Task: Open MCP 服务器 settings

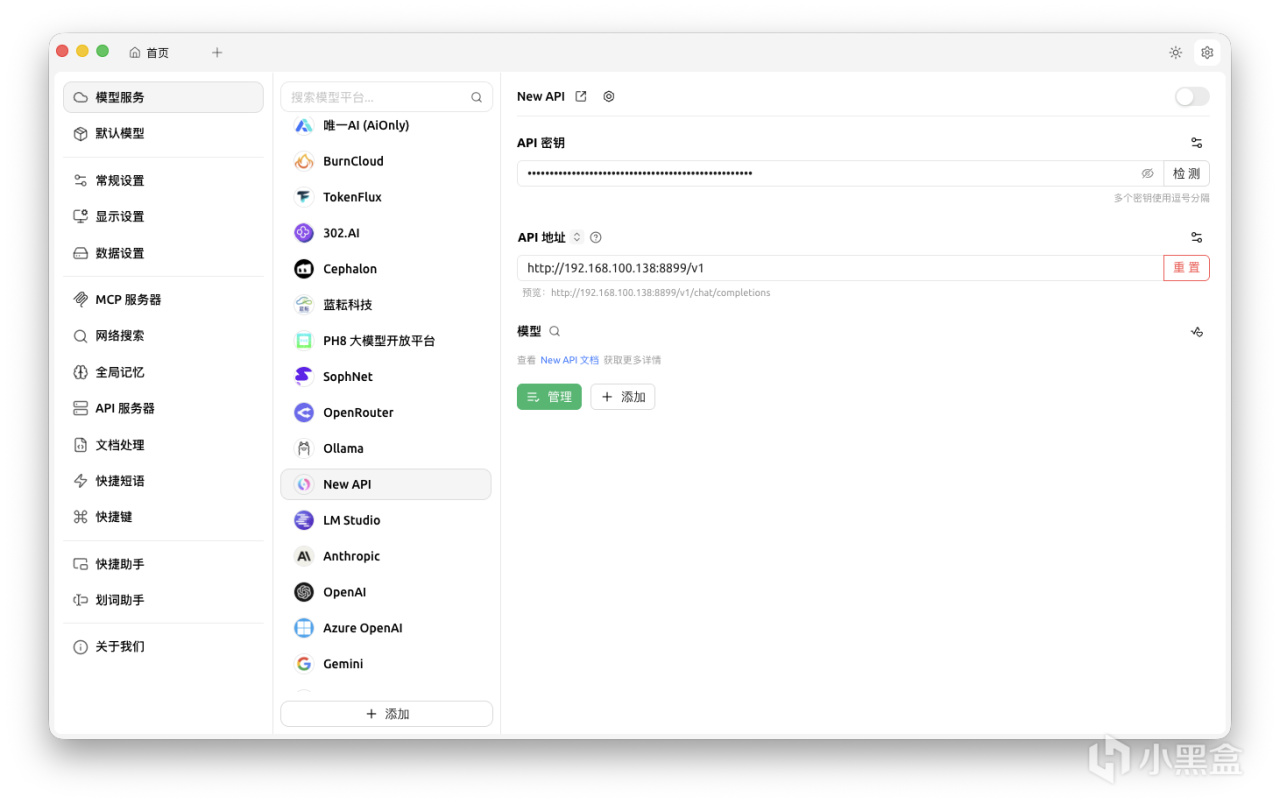Action: (163, 299)
